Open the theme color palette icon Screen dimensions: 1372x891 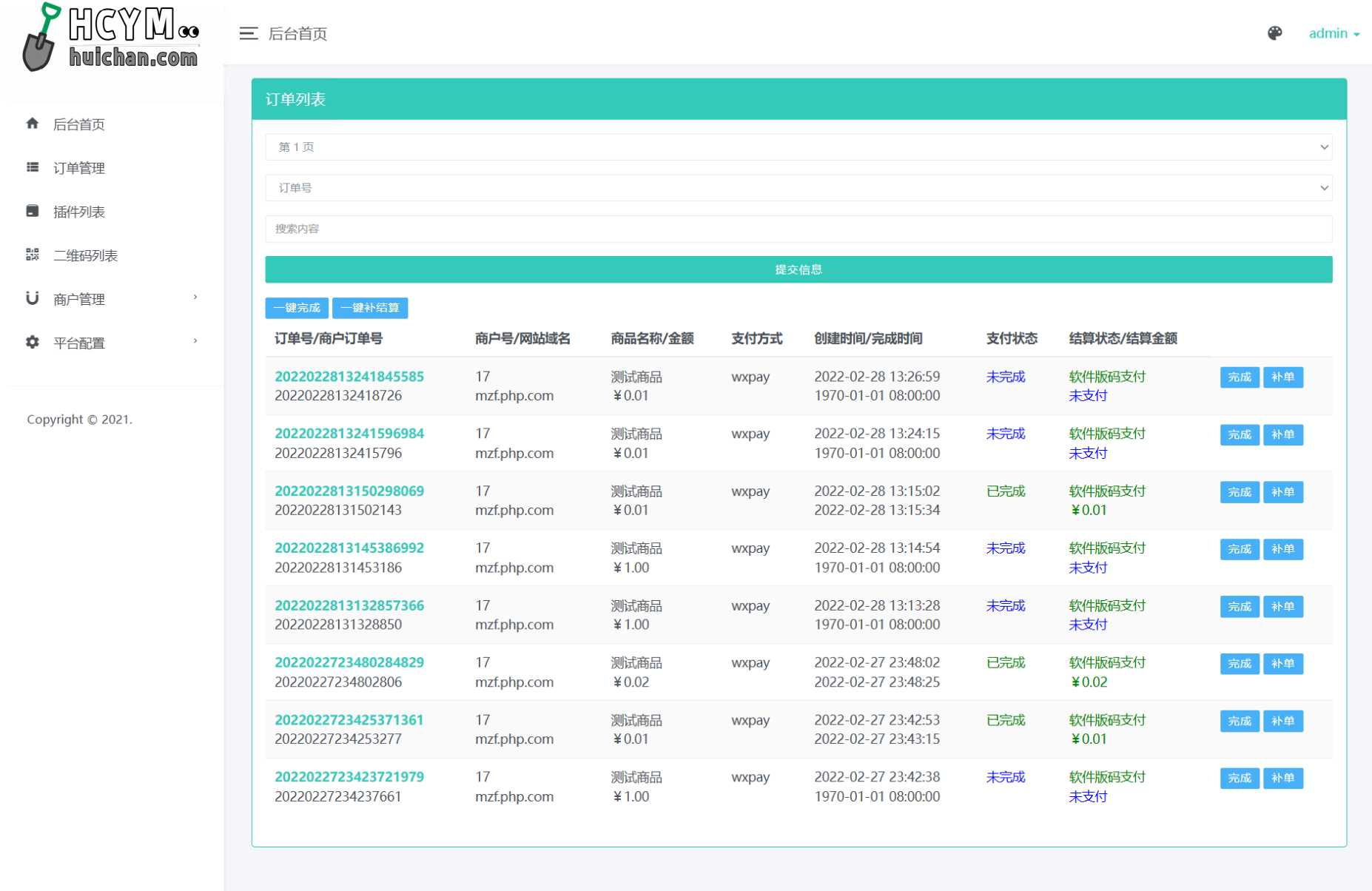pos(1274,33)
